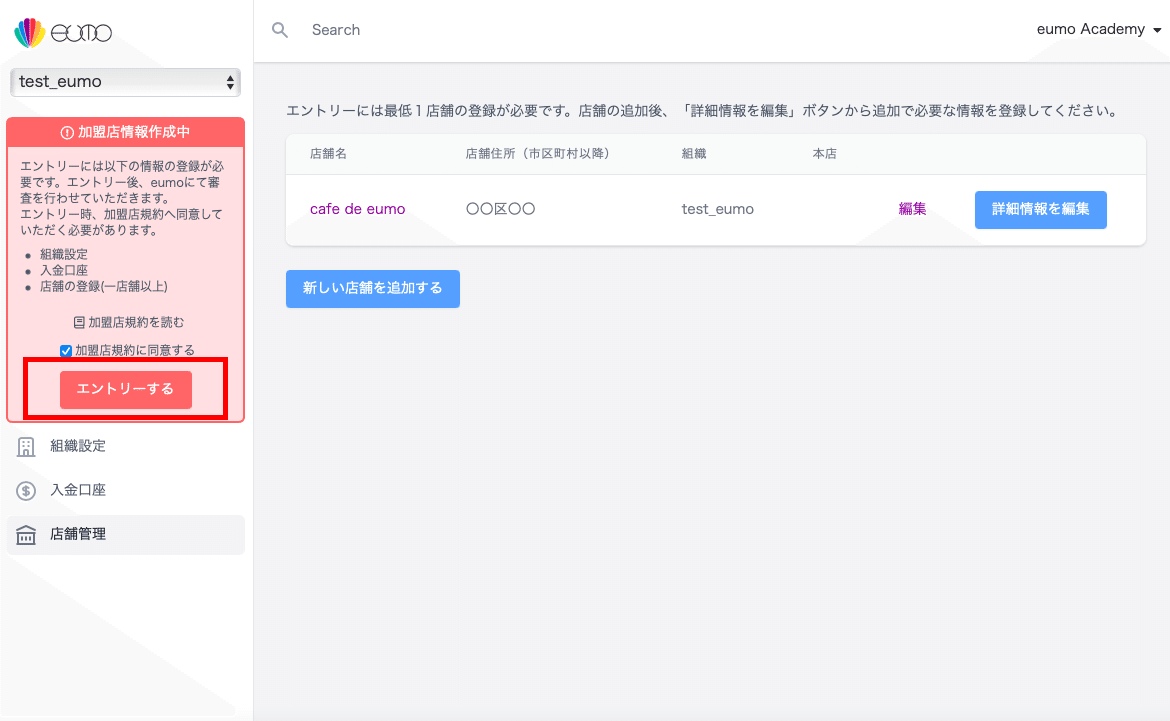Image resolution: width=1170 pixels, height=721 pixels.
Task: Open 入金口座 in the sidebar
Action: (x=125, y=490)
